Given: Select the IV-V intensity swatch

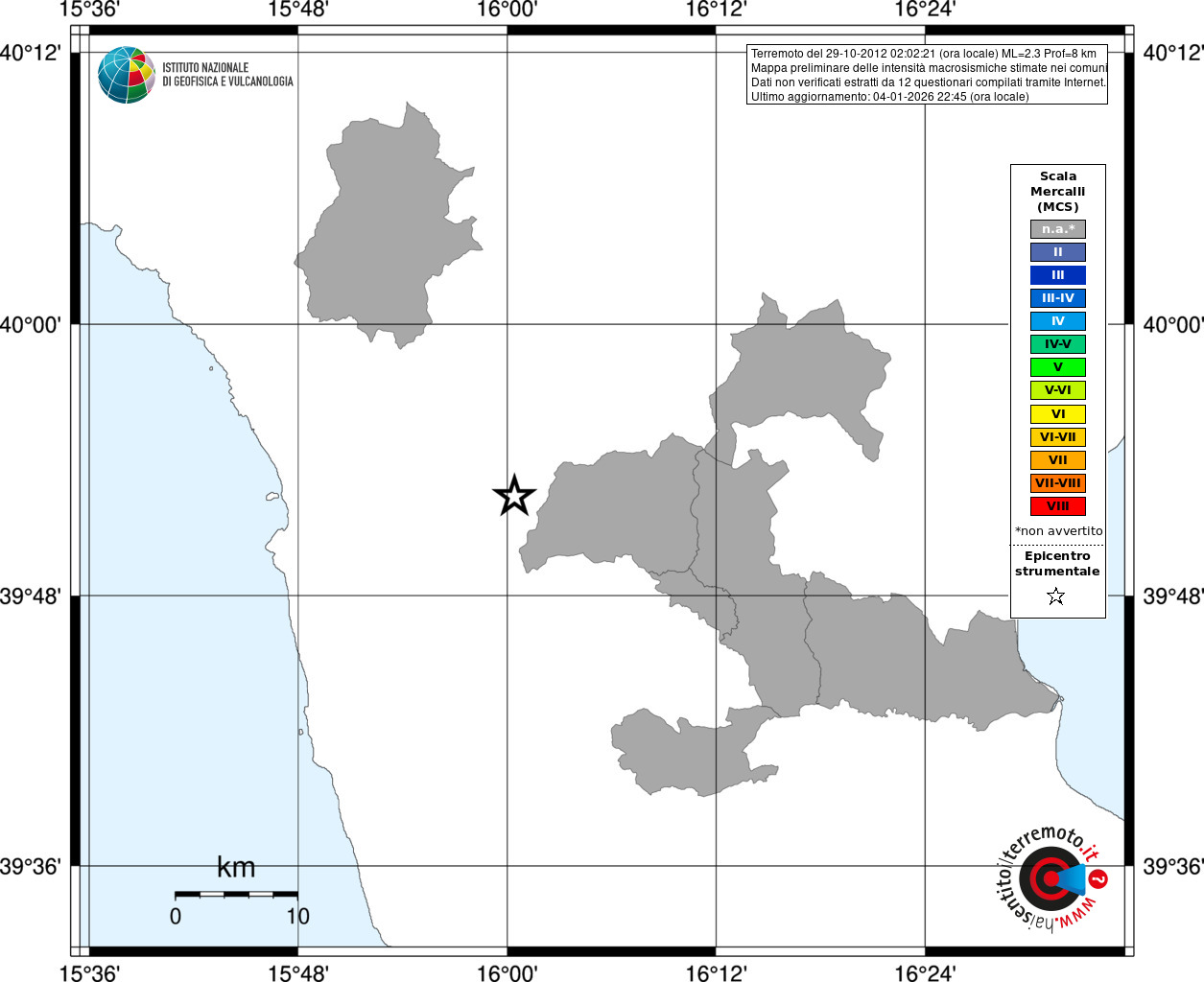Looking at the screenshot, I should point(1058,344).
